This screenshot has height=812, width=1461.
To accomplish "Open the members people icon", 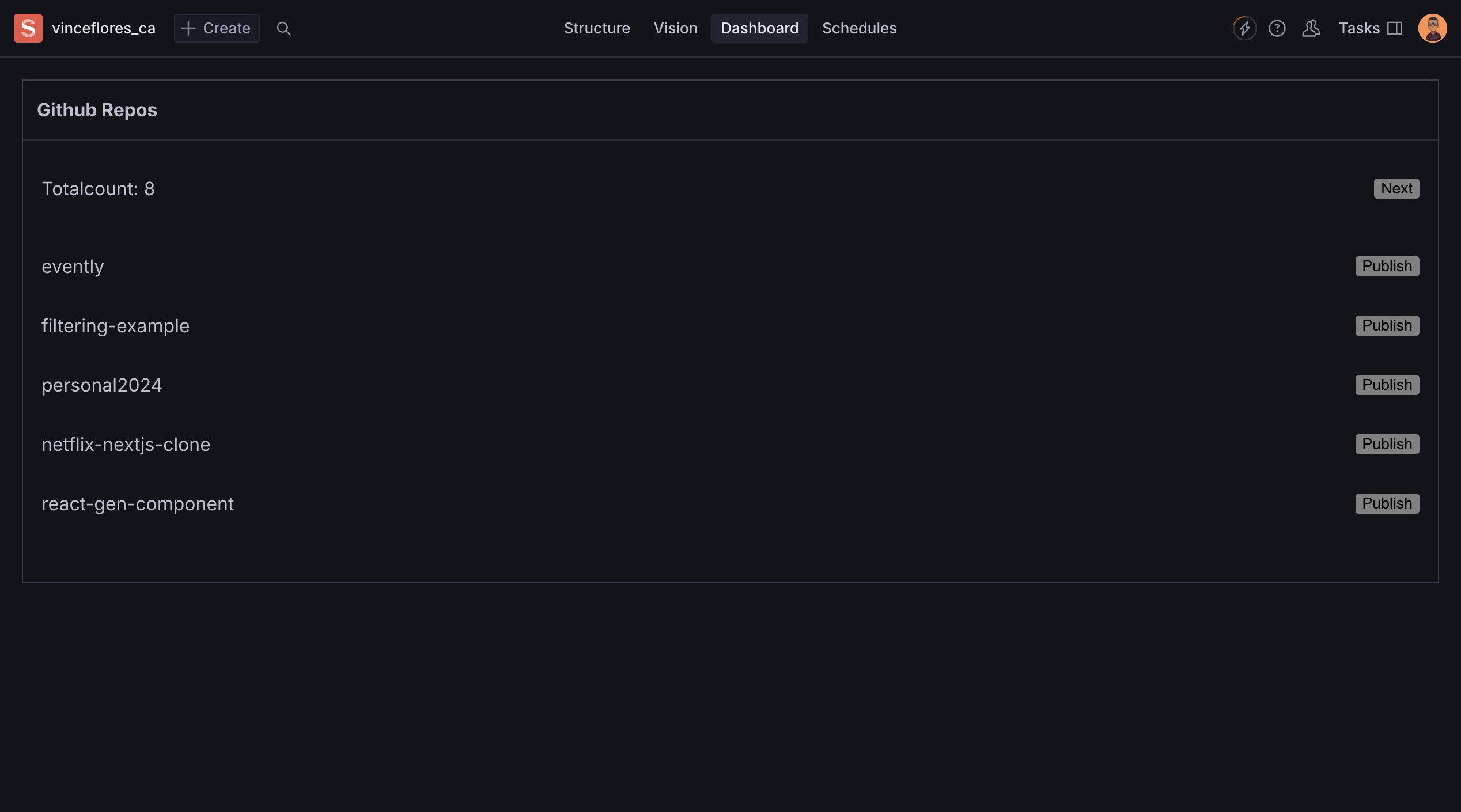I will tap(1311, 28).
